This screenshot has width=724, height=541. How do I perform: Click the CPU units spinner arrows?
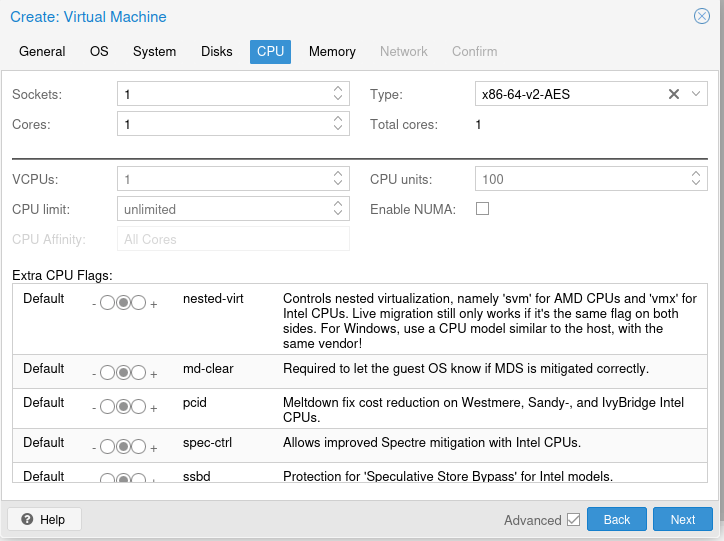click(x=697, y=179)
